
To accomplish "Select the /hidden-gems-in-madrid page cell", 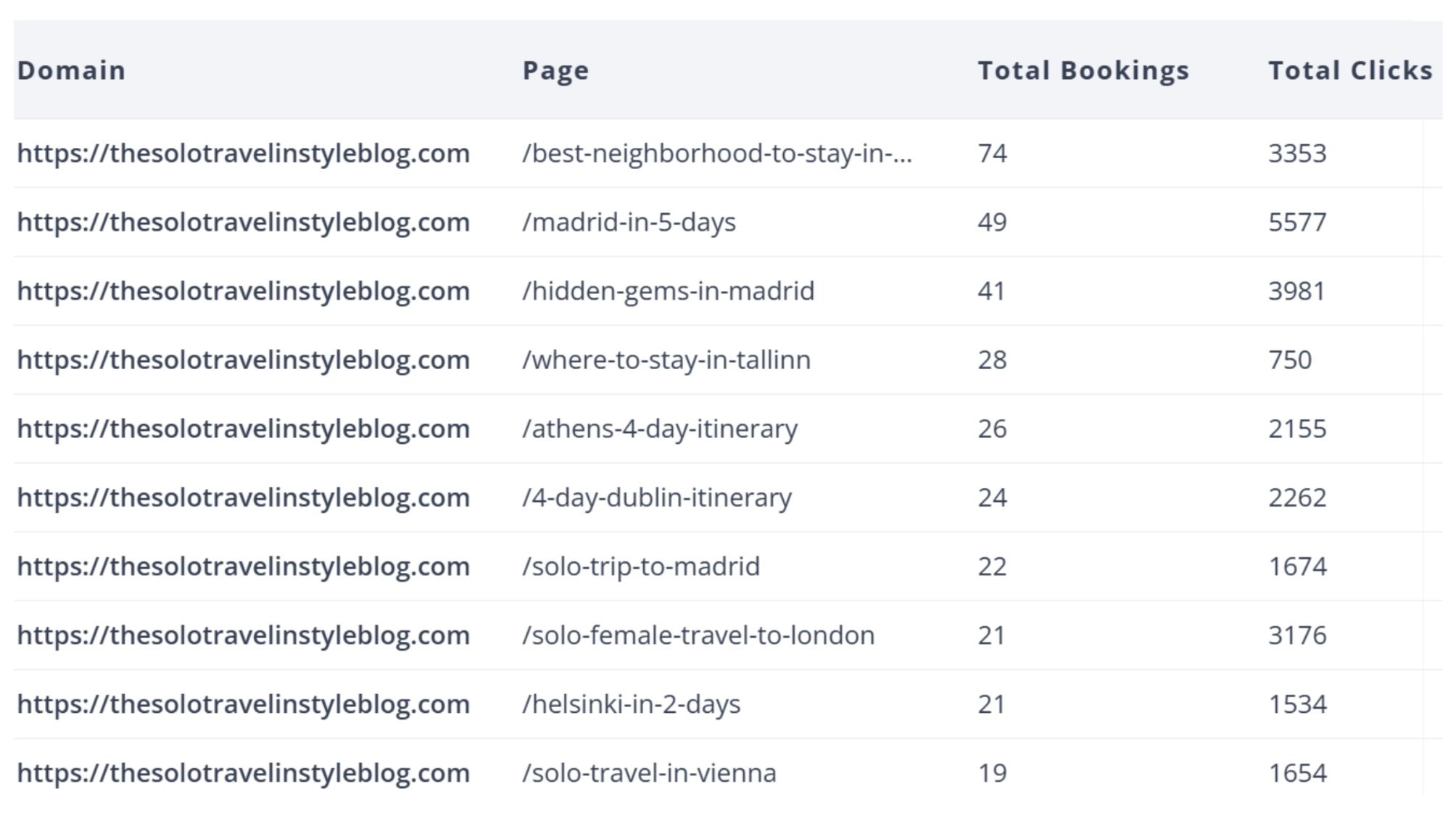I will click(x=669, y=291).
